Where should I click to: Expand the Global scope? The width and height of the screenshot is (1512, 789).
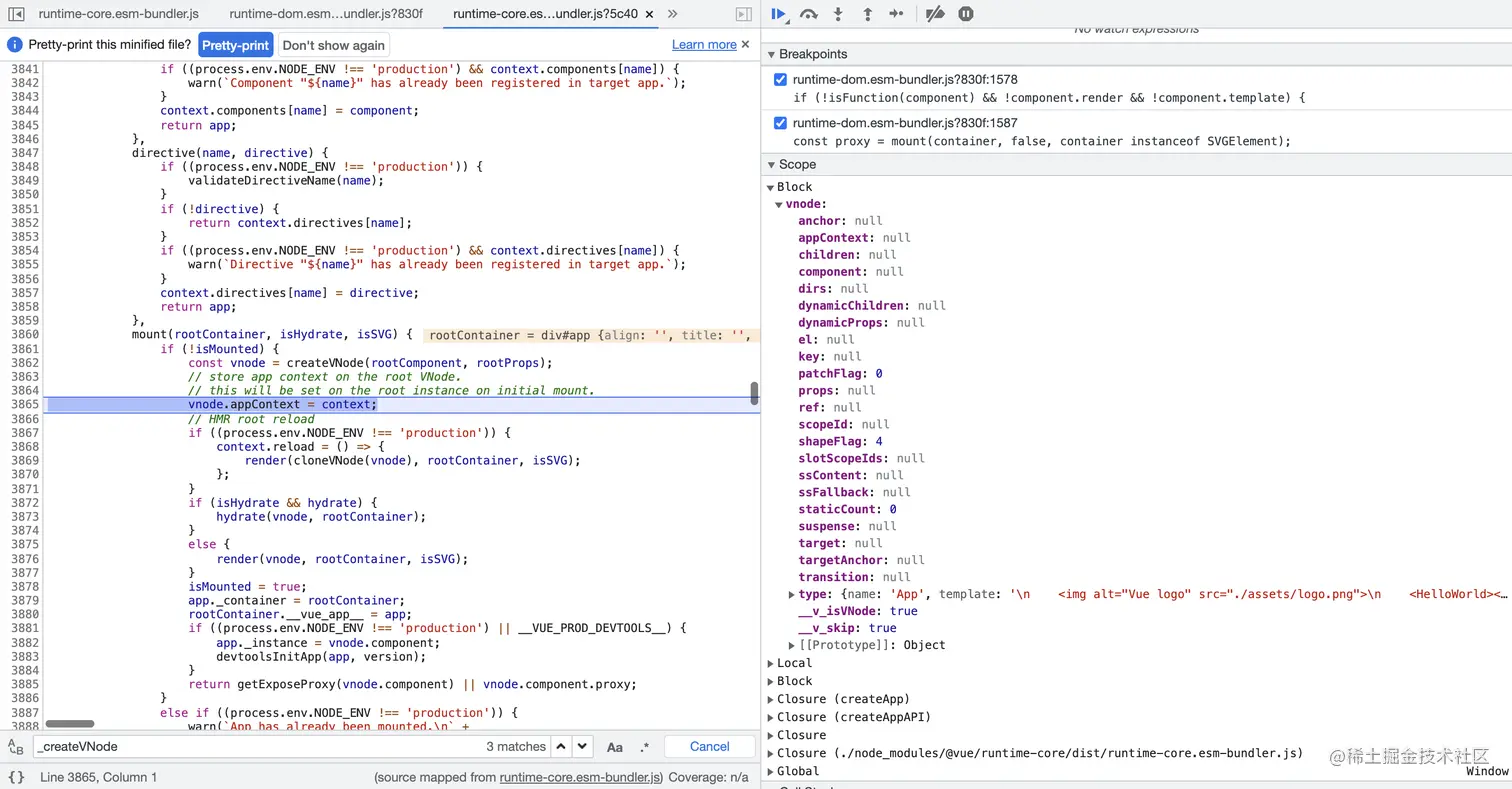click(x=771, y=771)
